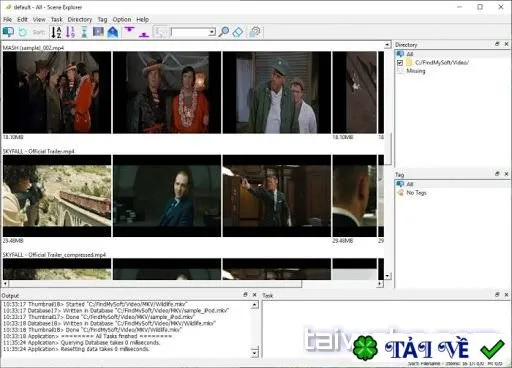The height and width of the screenshot is (368, 512).
Task: Start search with magnifier icon
Action: (223, 32)
